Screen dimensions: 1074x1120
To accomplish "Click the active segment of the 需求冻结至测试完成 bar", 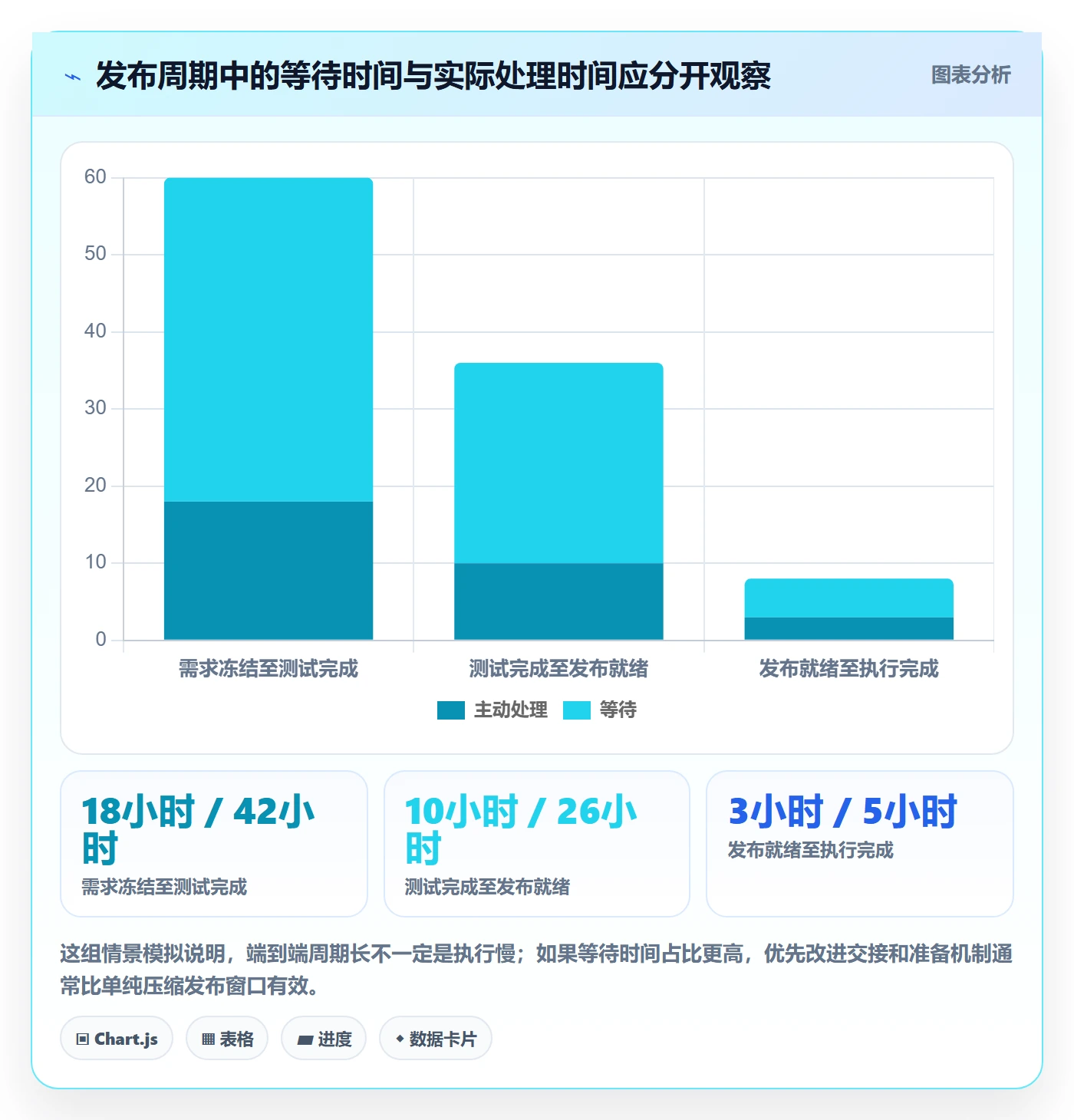I will 268,571.
